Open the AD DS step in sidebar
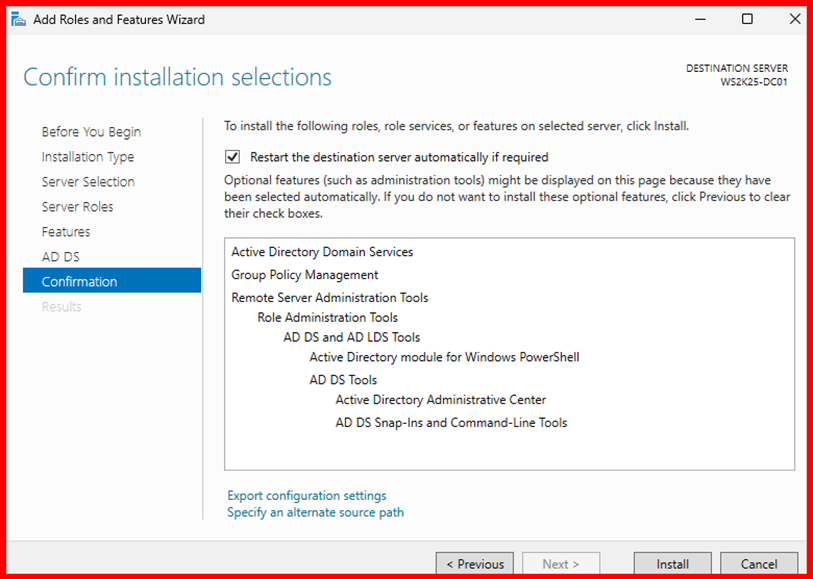The height and width of the screenshot is (579, 813). (60, 257)
